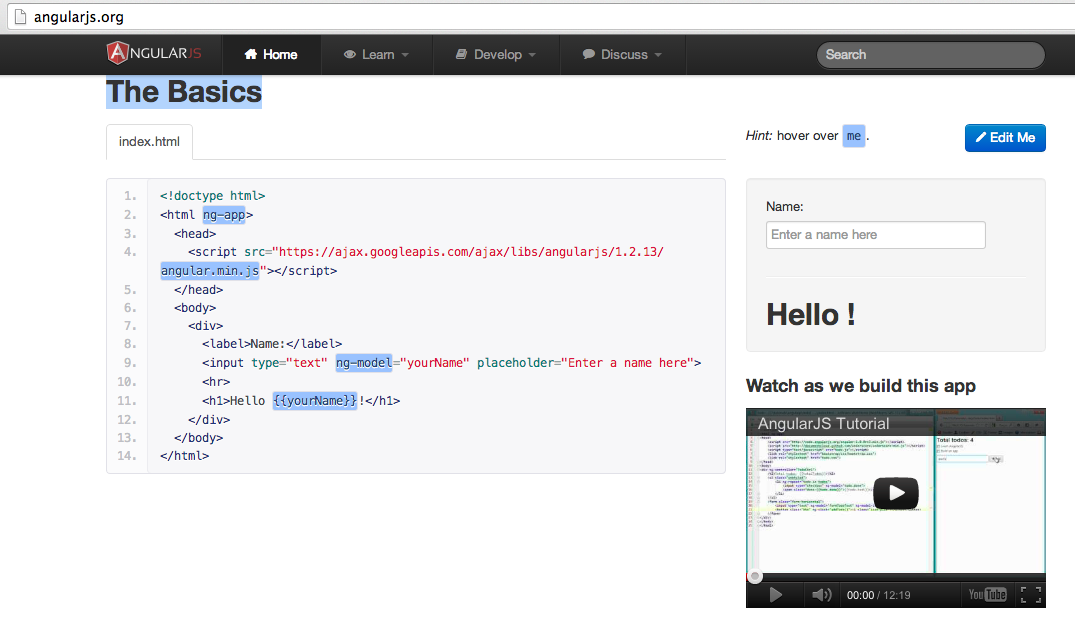Go to the Home nav item

tap(271, 55)
